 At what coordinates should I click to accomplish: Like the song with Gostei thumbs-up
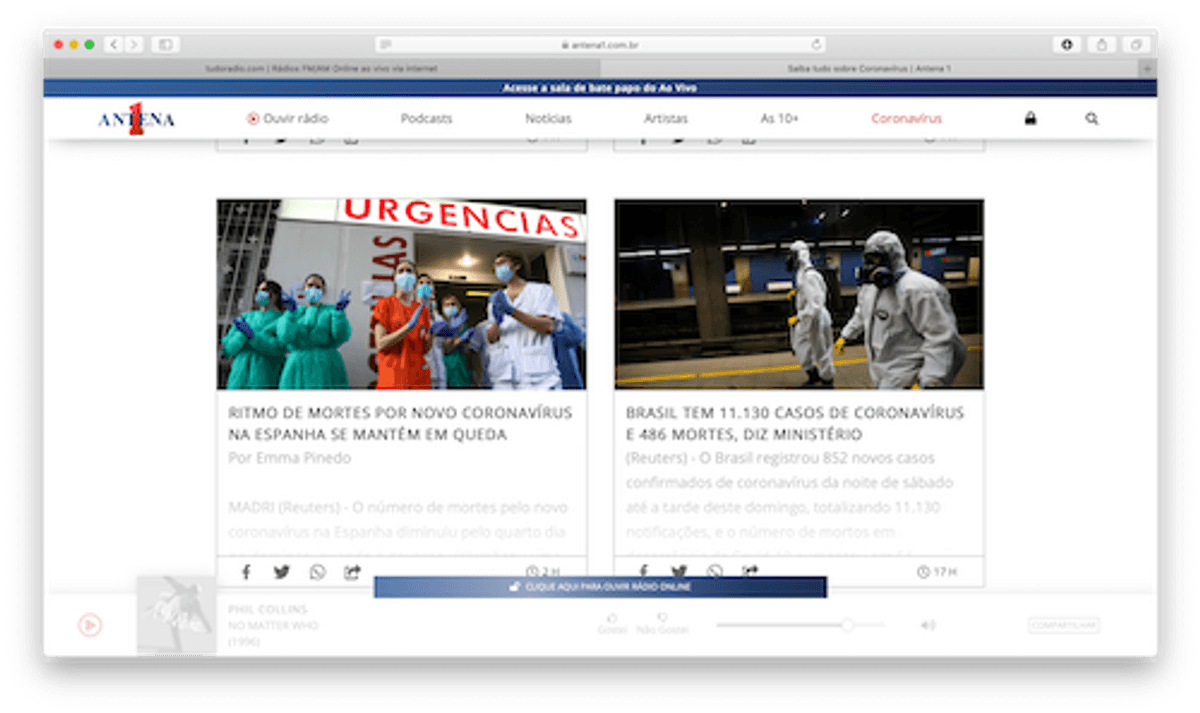(x=612, y=623)
